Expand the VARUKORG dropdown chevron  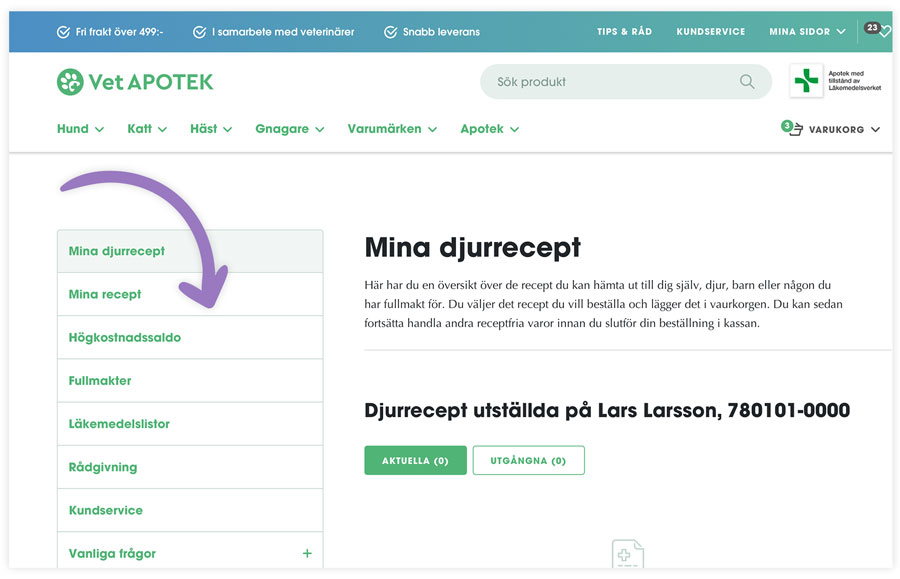[875, 129]
